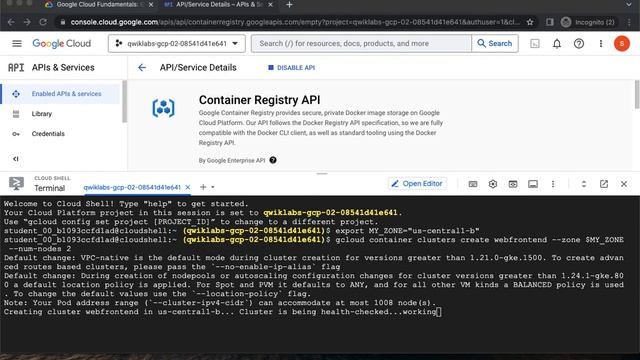Click the blue Search button
Viewport: 640px width, 360px height.
coord(495,43)
